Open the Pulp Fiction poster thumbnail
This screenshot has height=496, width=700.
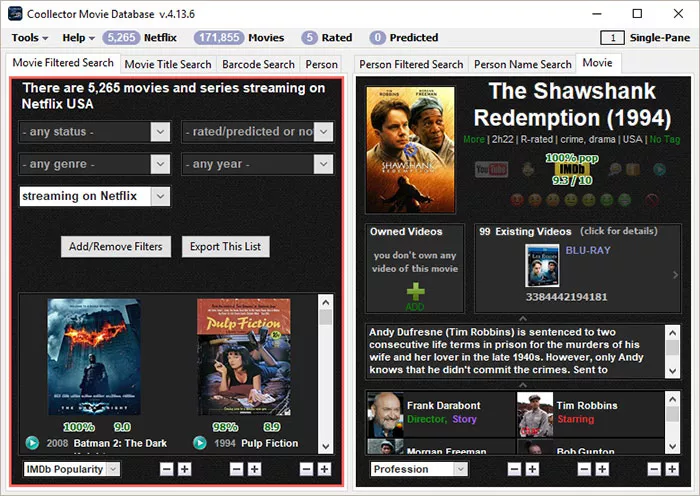point(244,357)
